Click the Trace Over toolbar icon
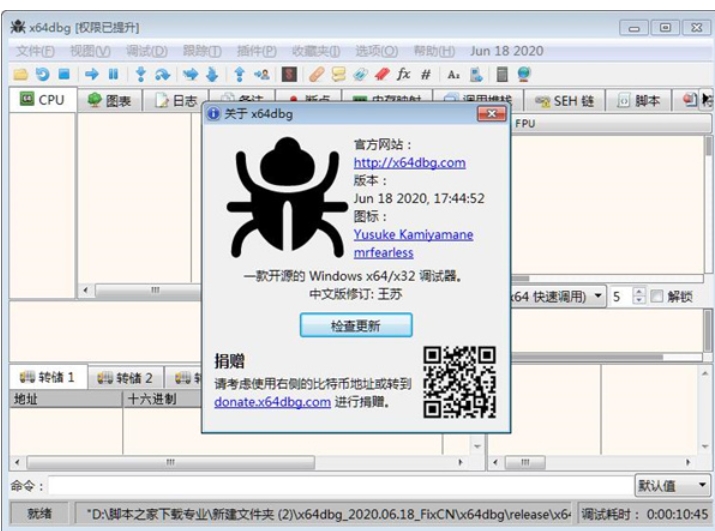The image size is (715, 531). [x=212, y=74]
